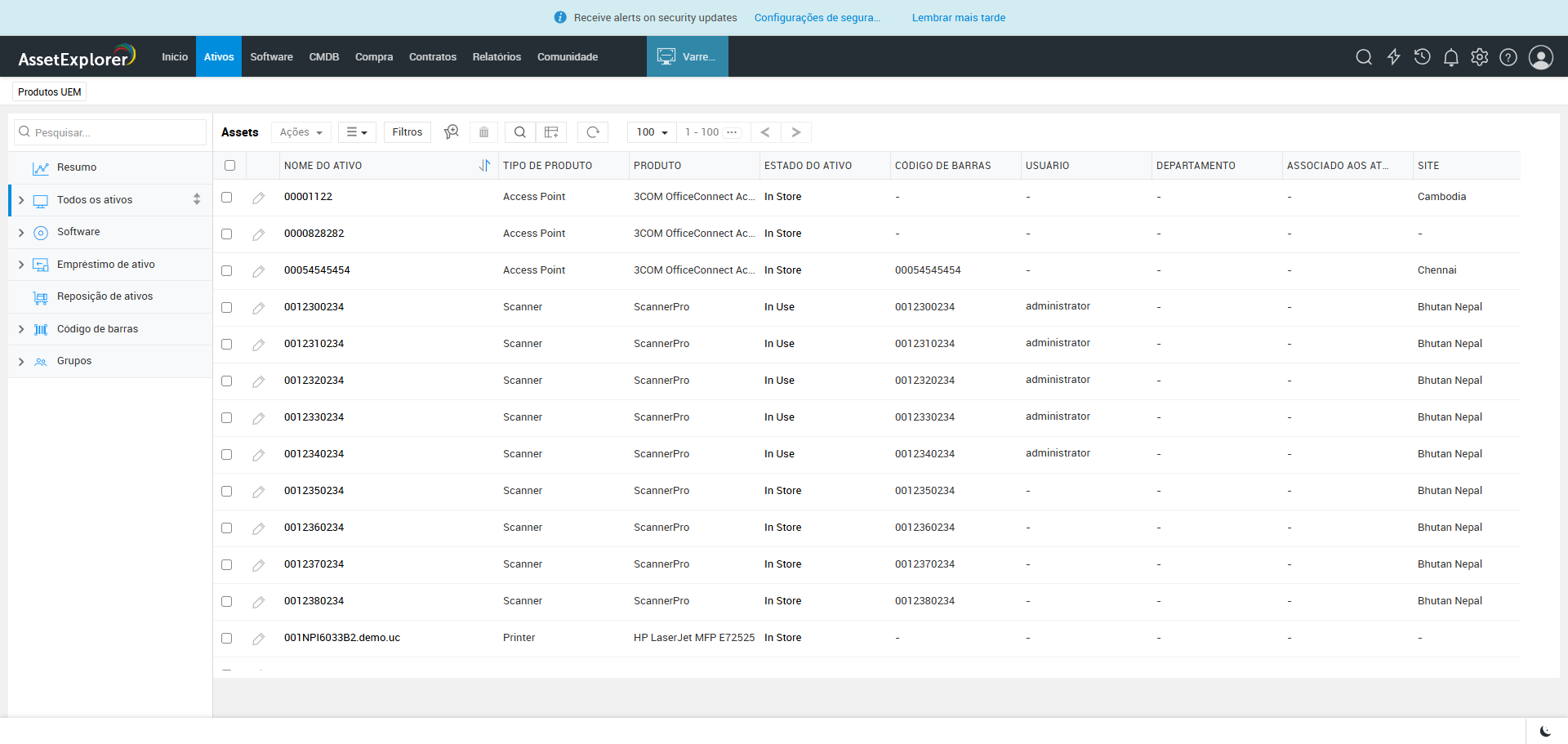Viewport: 1568px width, 744px height.
Task: Go to the Relatórios menu
Action: click(497, 57)
